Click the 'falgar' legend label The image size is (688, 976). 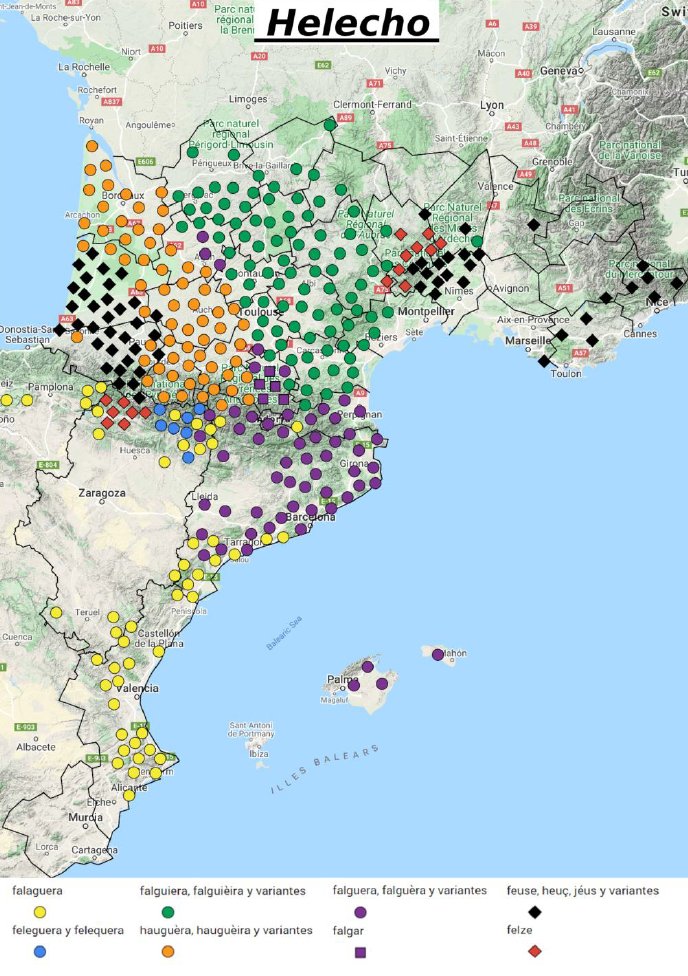coord(348,931)
